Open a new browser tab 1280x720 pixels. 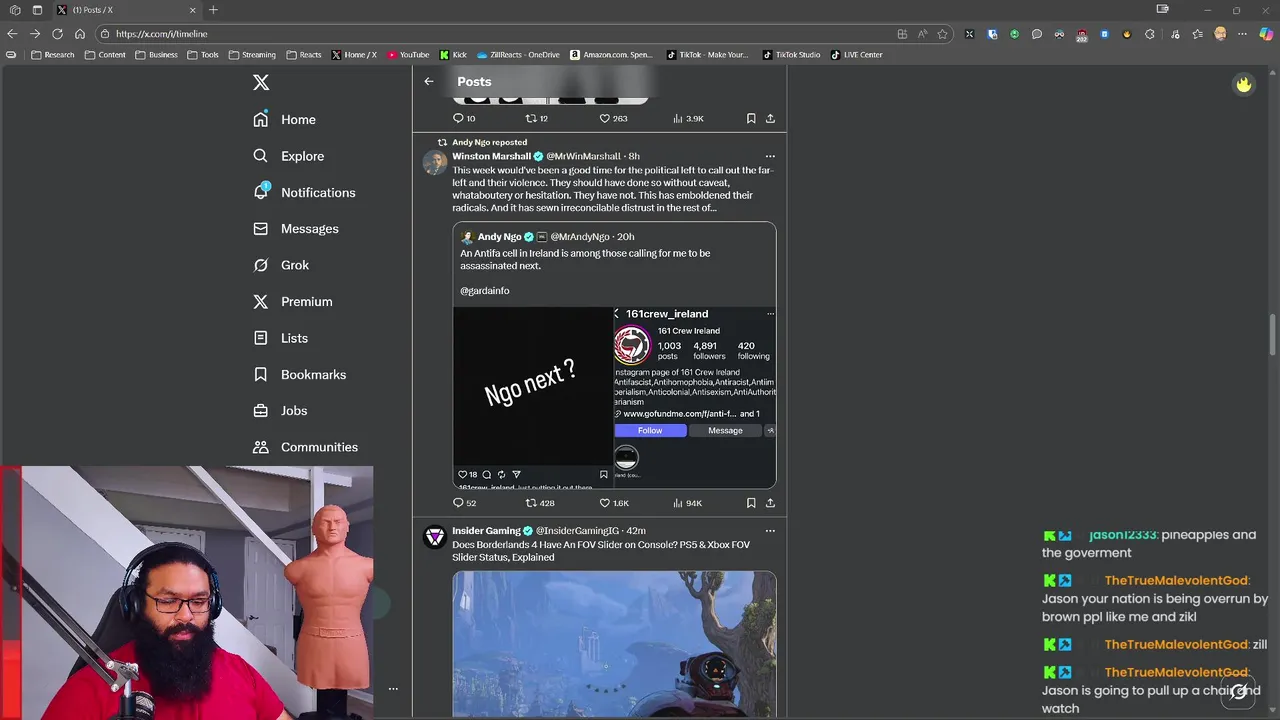[x=213, y=10]
